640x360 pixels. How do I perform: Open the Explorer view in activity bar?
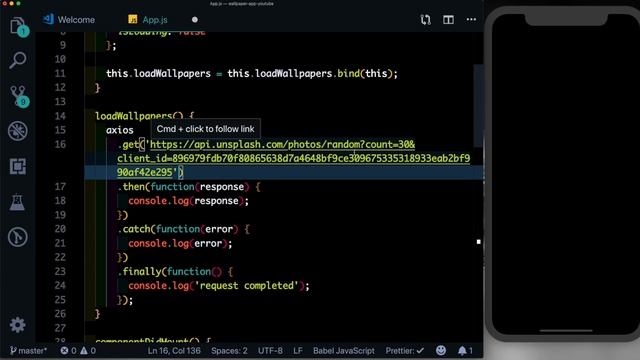point(18,26)
